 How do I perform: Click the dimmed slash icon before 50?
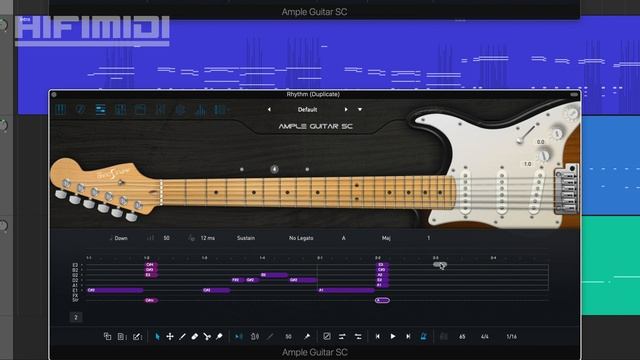270,336
